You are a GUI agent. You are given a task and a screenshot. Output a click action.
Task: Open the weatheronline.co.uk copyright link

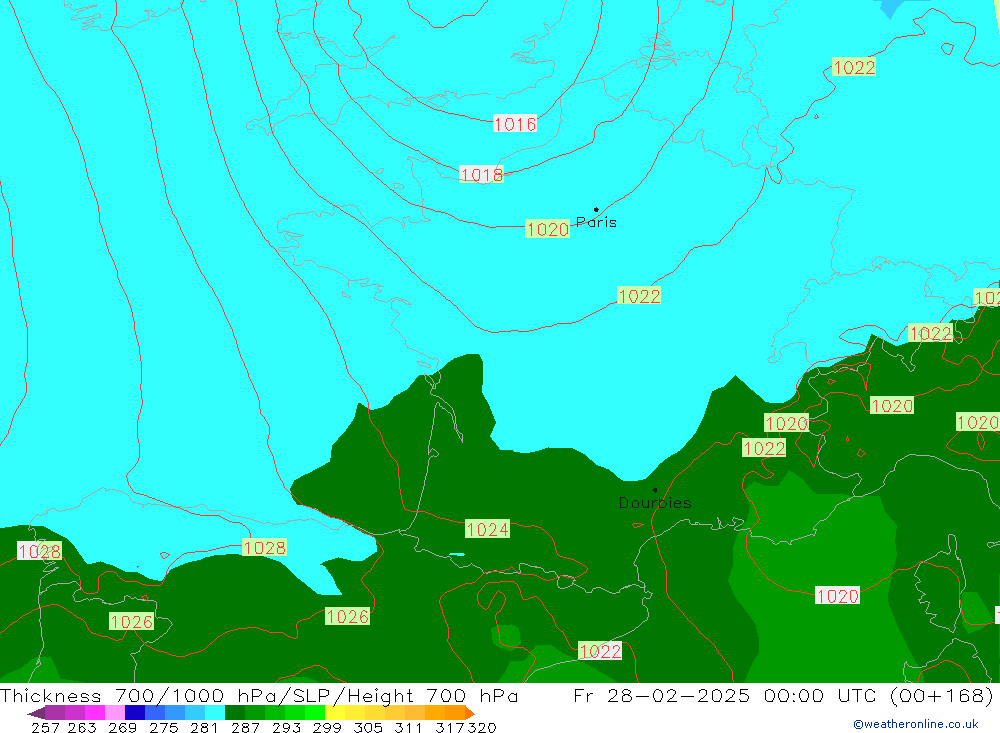[x=916, y=724]
